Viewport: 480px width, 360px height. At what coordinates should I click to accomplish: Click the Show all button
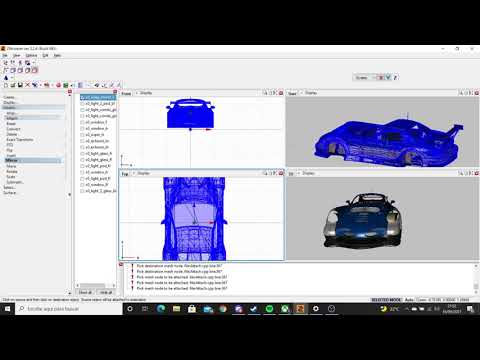click(x=86, y=292)
